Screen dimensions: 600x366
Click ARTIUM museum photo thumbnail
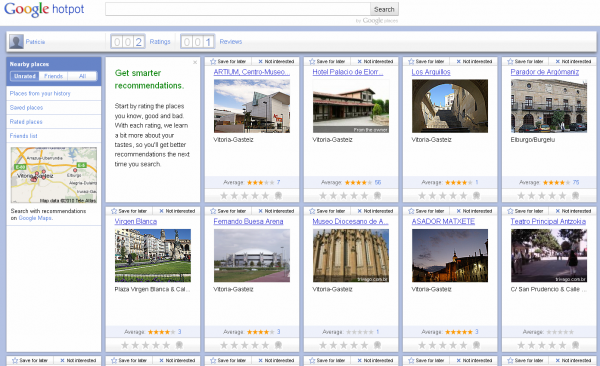pos(252,106)
